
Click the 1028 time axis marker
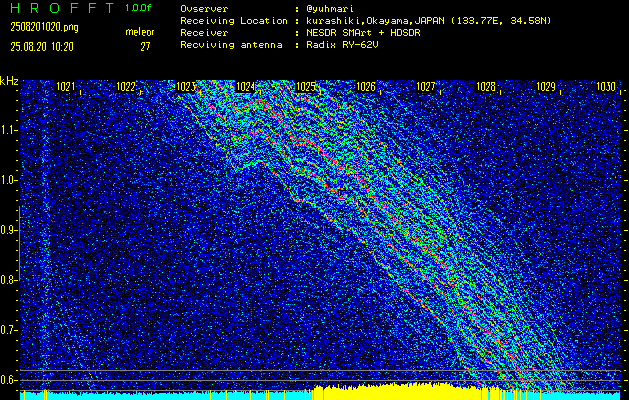(486, 87)
